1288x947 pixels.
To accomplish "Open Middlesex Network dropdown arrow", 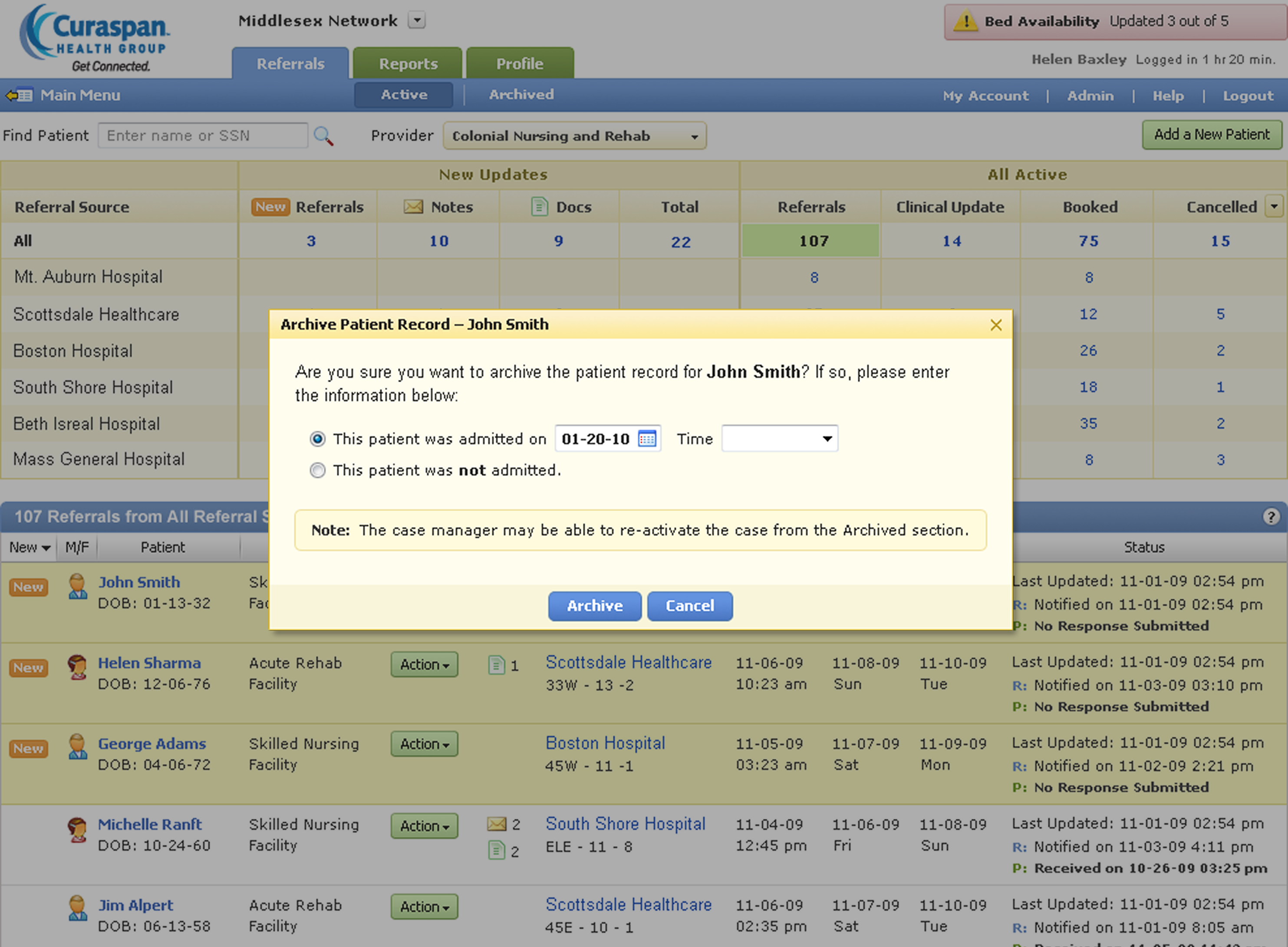I will pos(417,21).
